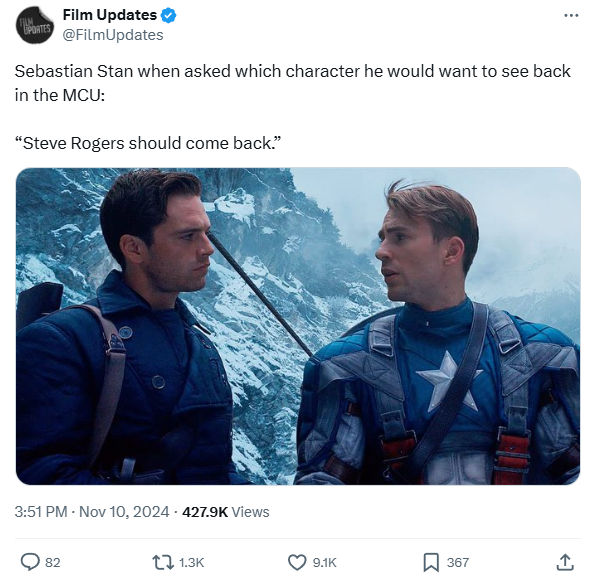Click the @FilmUpdates handle
Viewport: 594px width, 582px height.
tap(113, 35)
